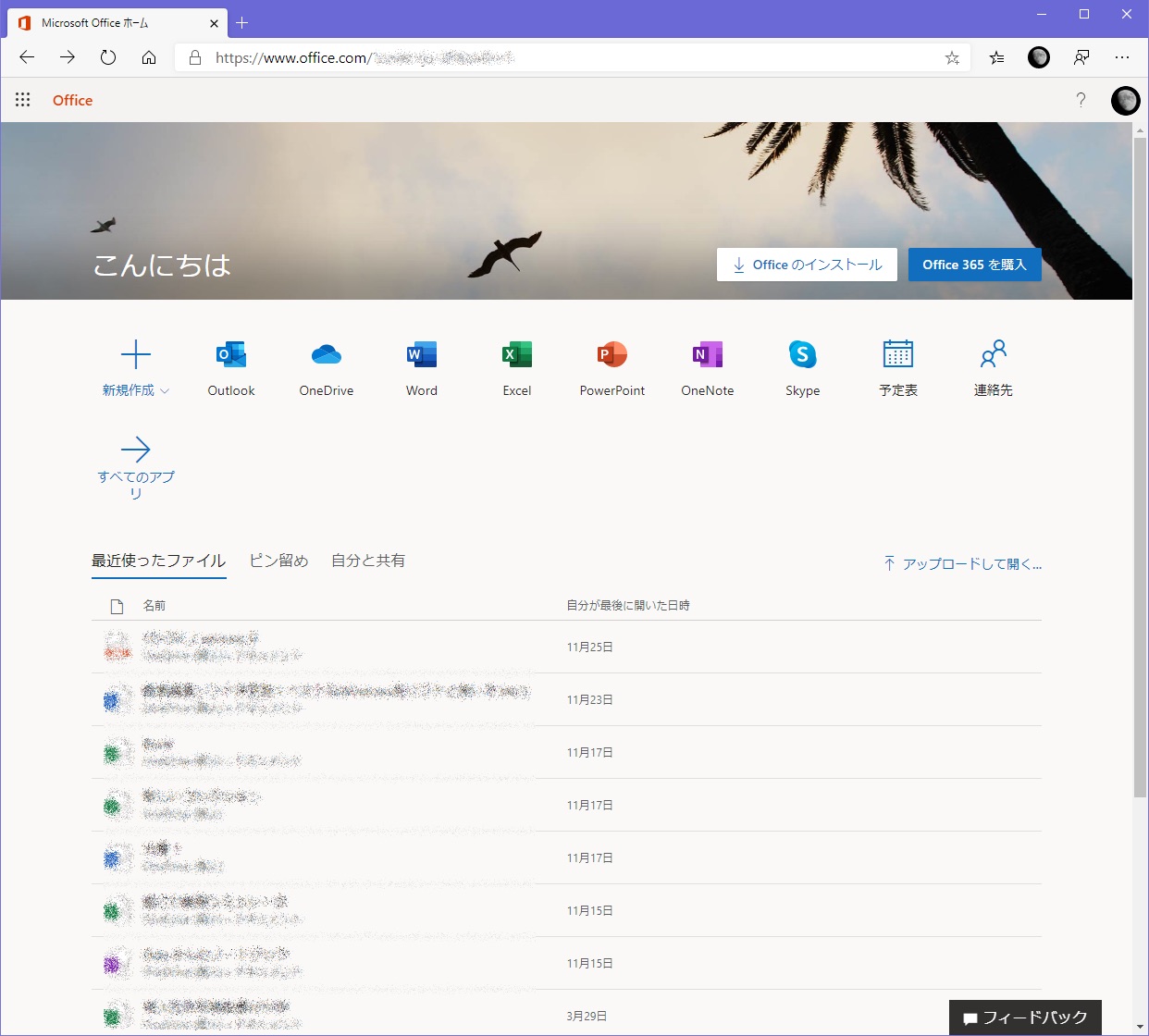The width and height of the screenshot is (1149, 1036).
Task: Refresh the current page
Action: click(x=108, y=57)
